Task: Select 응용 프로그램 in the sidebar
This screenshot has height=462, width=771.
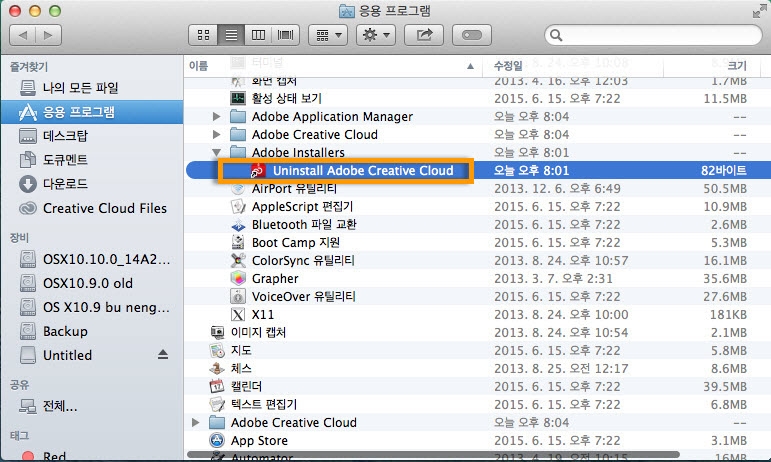Action: 91,112
